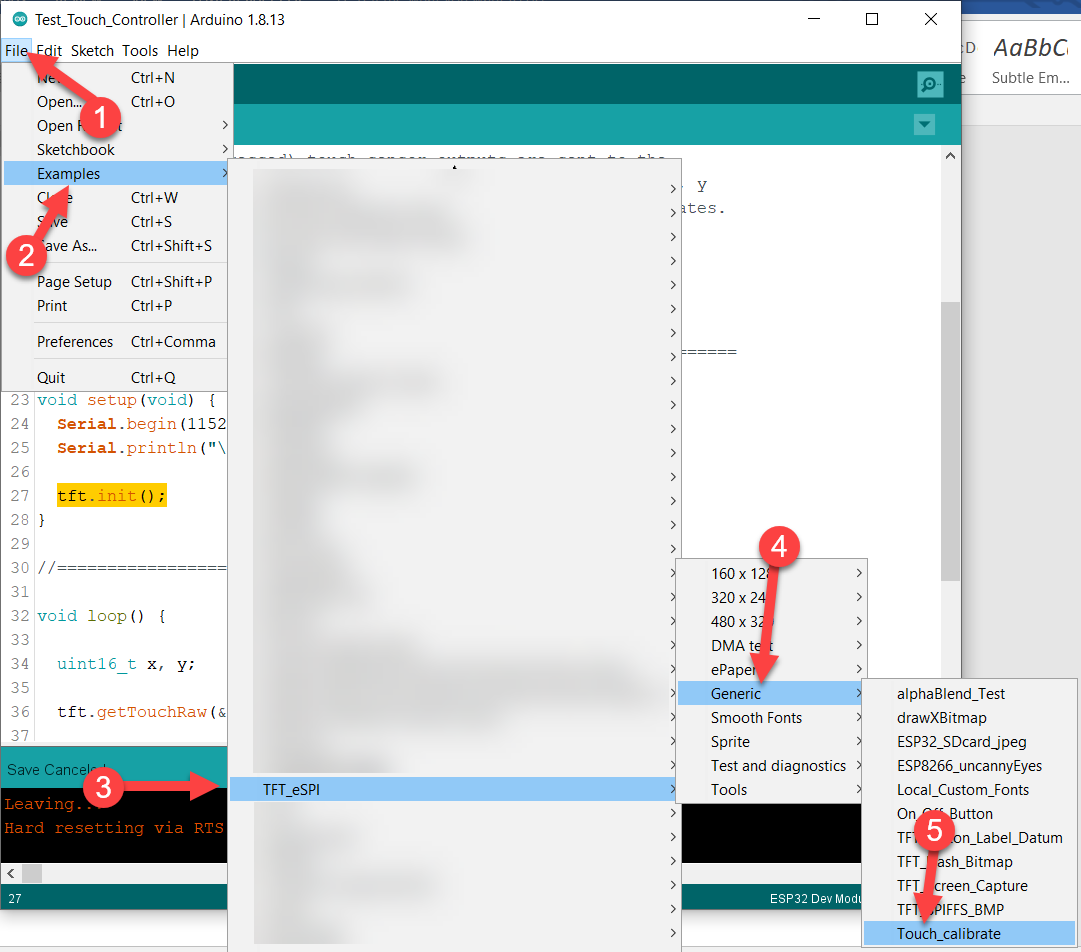Quit Arduino via the File menu
The image size is (1081, 952).
pyautogui.click(x=116, y=377)
